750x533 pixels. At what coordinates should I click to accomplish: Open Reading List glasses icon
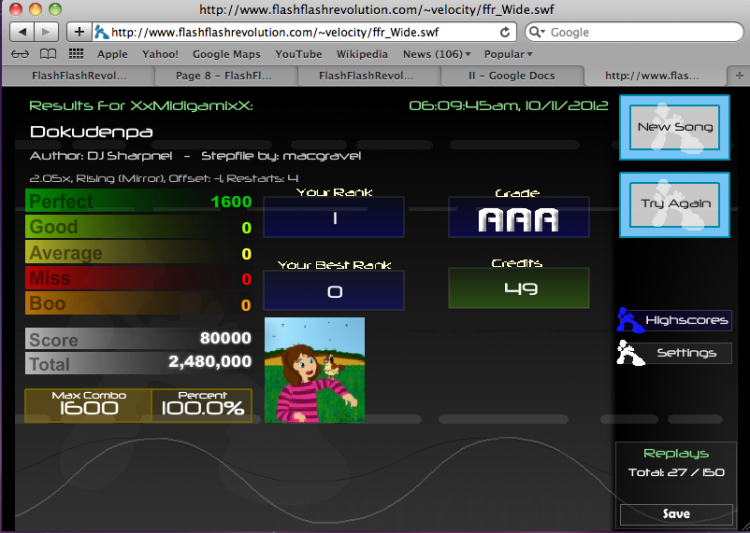coord(20,54)
